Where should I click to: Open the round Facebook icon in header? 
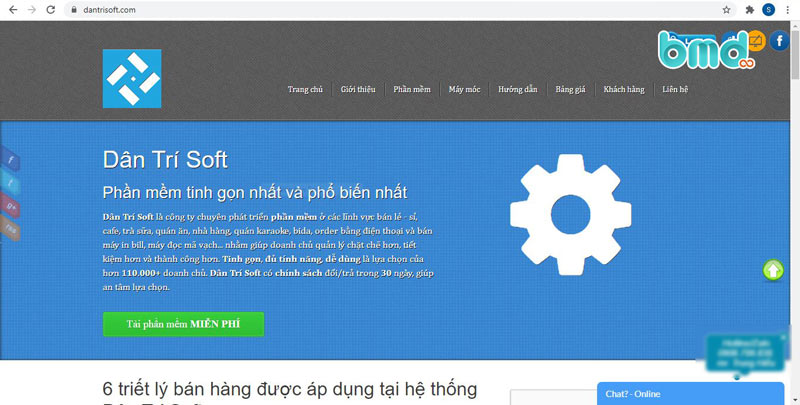pyautogui.click(x=779, y=41)
